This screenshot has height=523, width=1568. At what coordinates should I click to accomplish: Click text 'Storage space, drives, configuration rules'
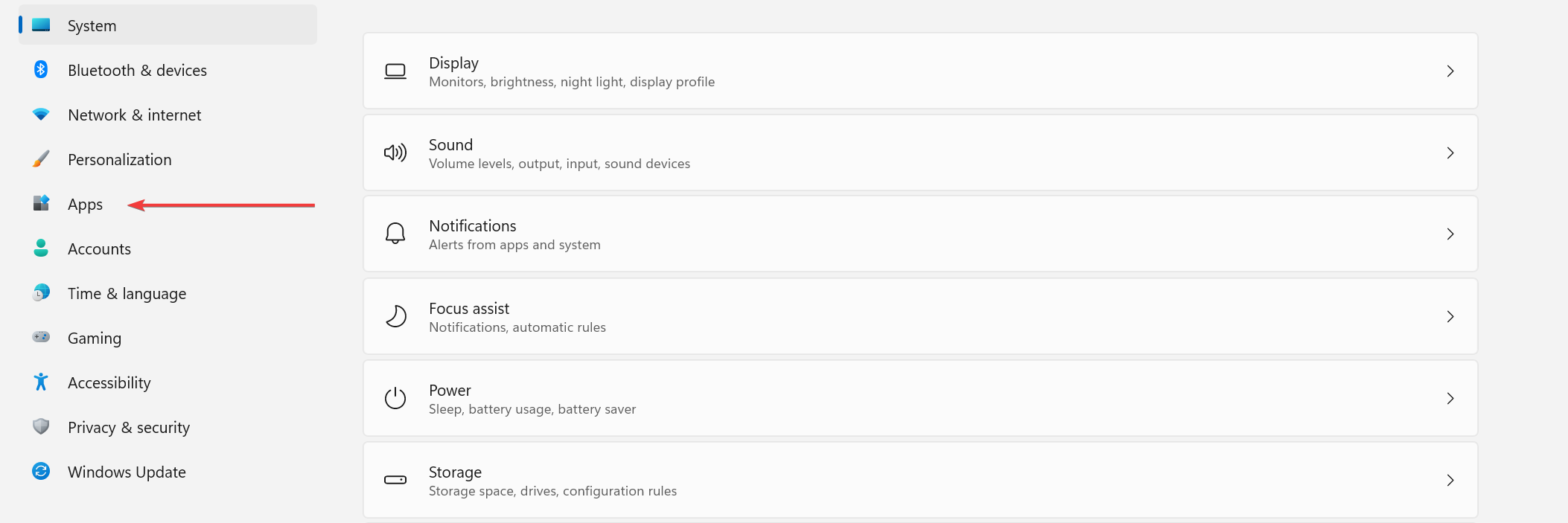coord(552,491)
